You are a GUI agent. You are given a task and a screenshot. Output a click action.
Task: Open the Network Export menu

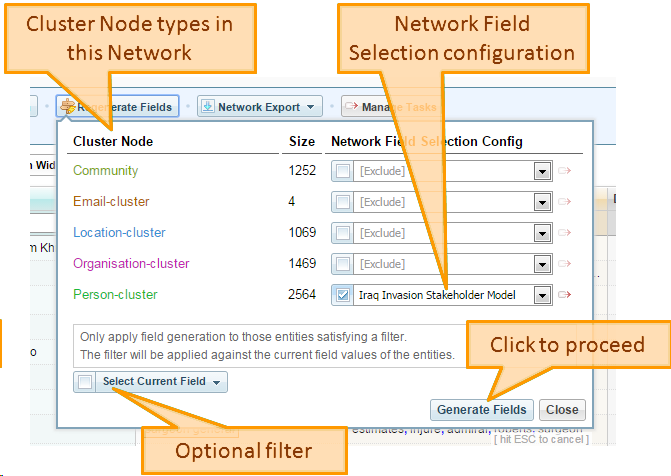pyautogui.click(x=260, y=107)
